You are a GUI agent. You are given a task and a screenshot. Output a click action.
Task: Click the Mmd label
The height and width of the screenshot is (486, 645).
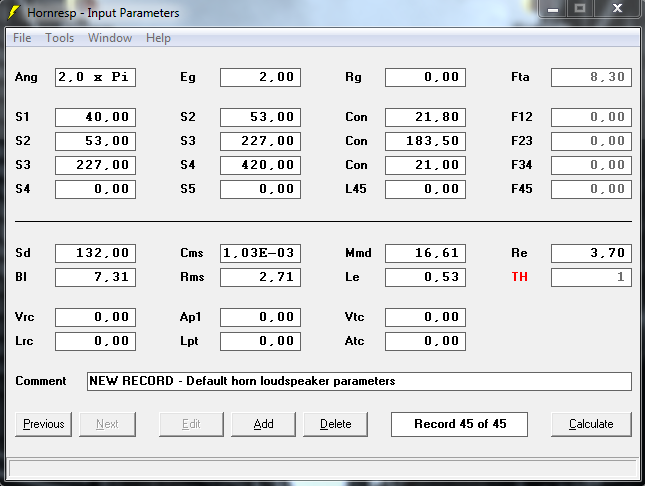pos(358,253)
